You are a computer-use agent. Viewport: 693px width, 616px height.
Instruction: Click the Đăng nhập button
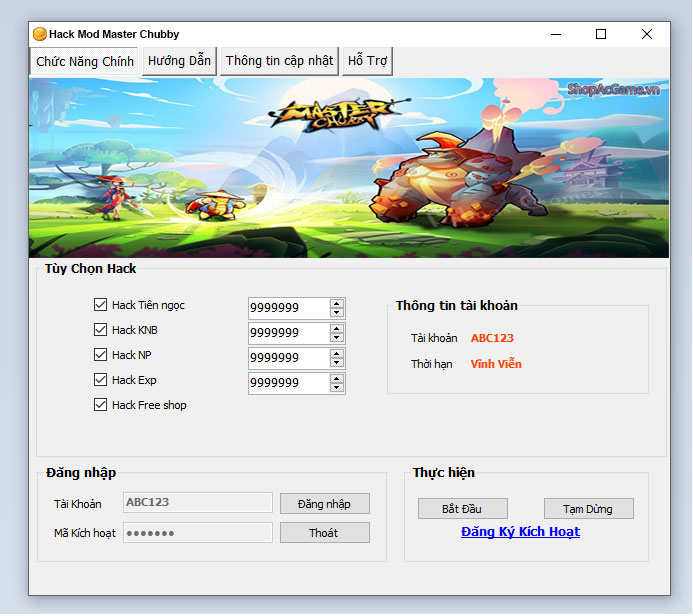[325, 504]
